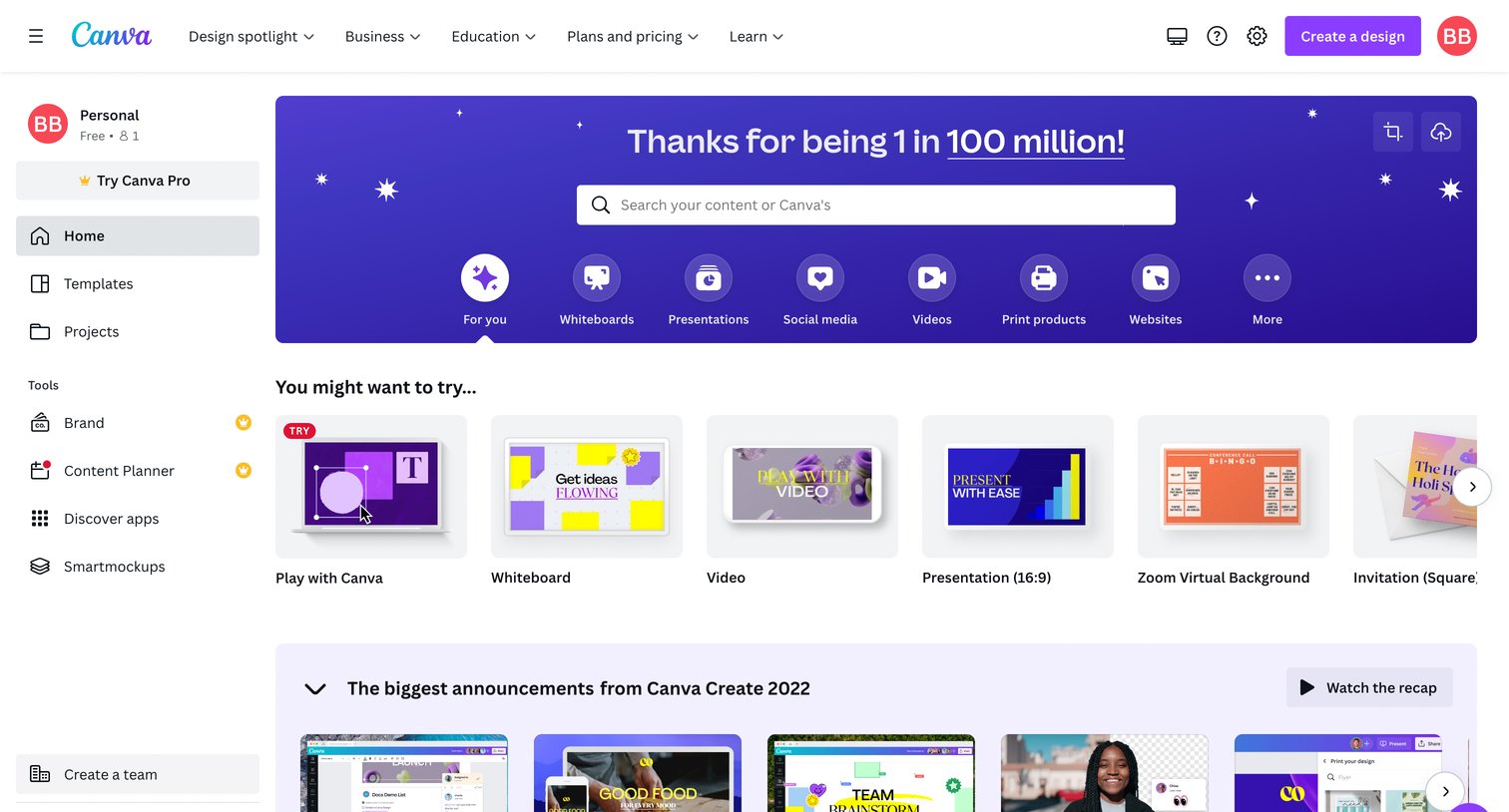Image resolution: width=1509 pixels, height=812 pixels.
Task: Click the Content Planner crown badge
Action: click(244, 470)
